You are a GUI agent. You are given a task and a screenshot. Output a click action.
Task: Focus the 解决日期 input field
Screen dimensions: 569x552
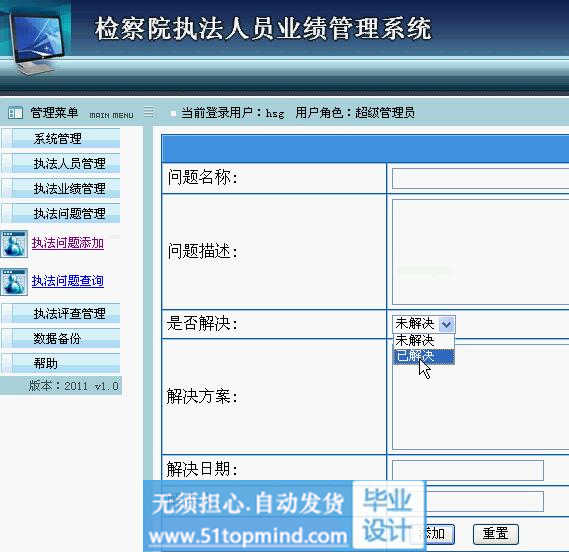point(468,470)
